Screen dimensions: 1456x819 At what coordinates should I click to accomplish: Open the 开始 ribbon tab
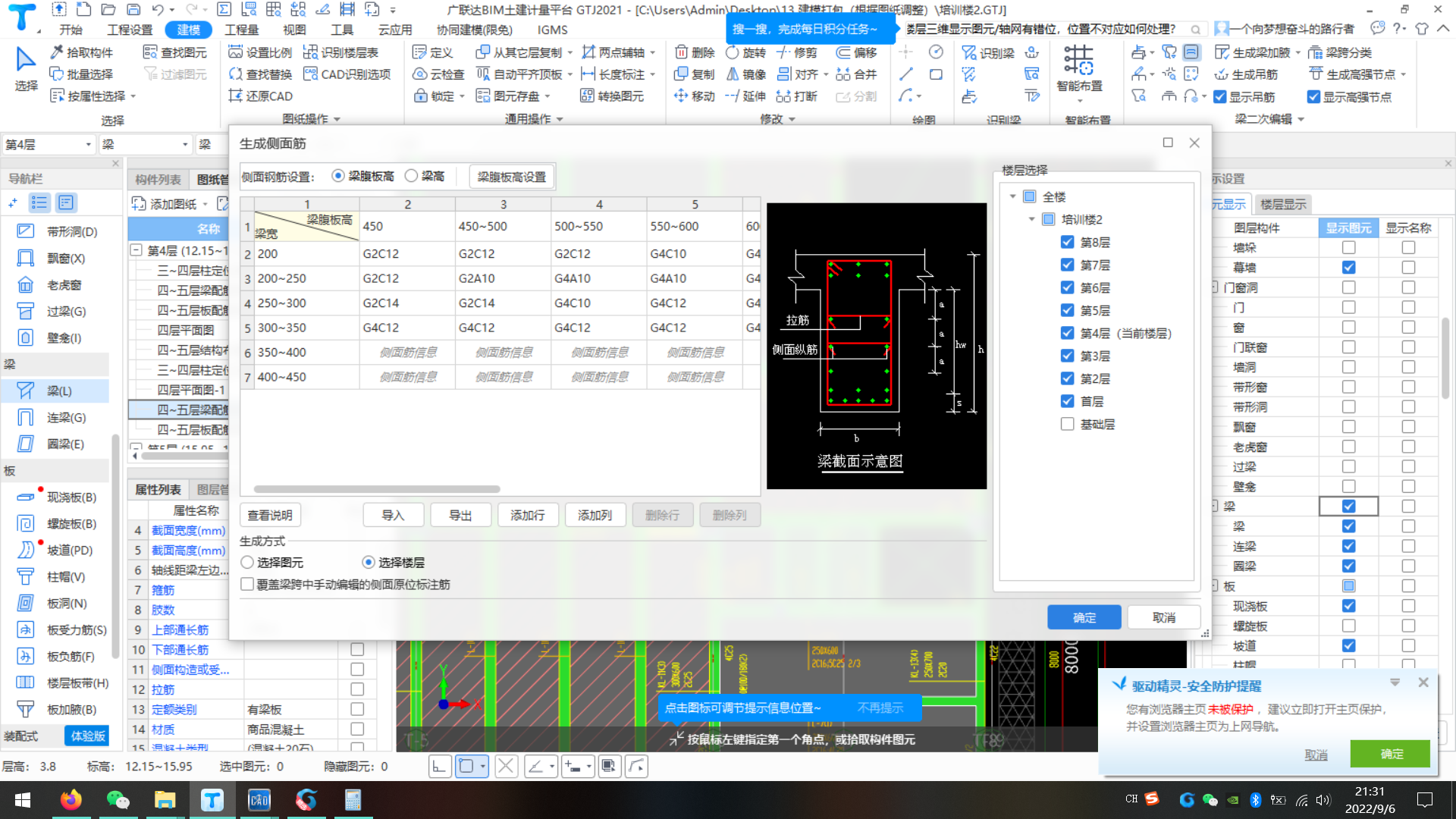click(71, 30)
